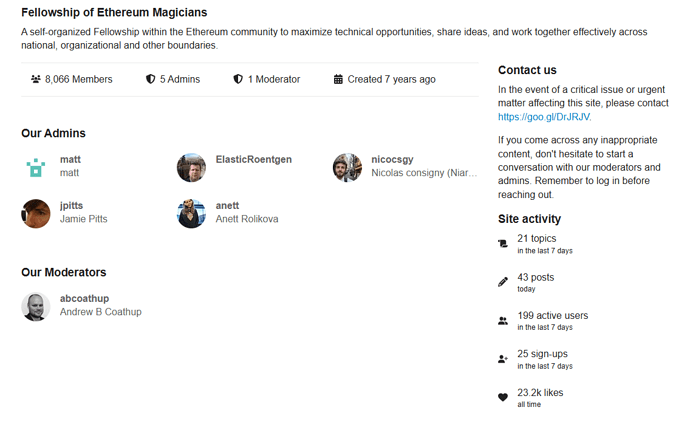Screen dimensions: 690x426
Task: Open nicocsgy's avatar photo
Action: [347, 168]
